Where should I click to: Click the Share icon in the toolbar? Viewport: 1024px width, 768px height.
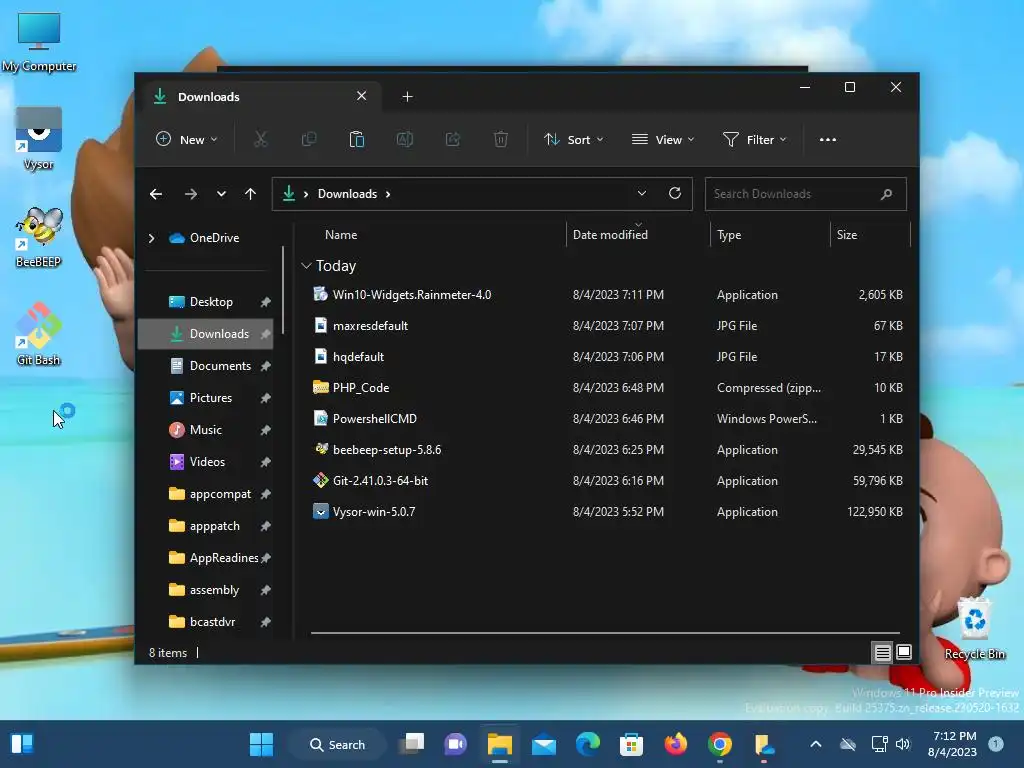[x=453, y=139]
